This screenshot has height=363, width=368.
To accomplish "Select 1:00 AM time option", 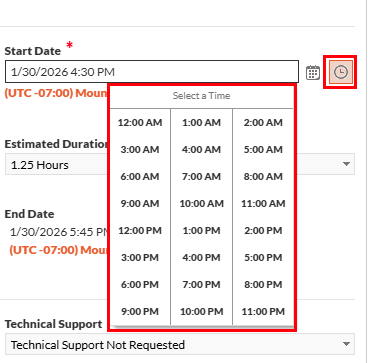I will click(x=201, y=123).
